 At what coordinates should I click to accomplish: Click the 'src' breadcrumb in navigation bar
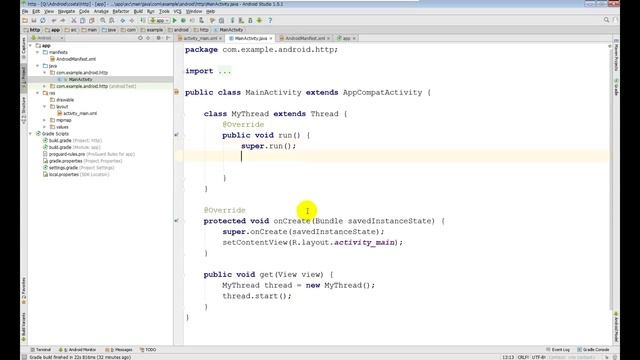(x=71, y=30)
